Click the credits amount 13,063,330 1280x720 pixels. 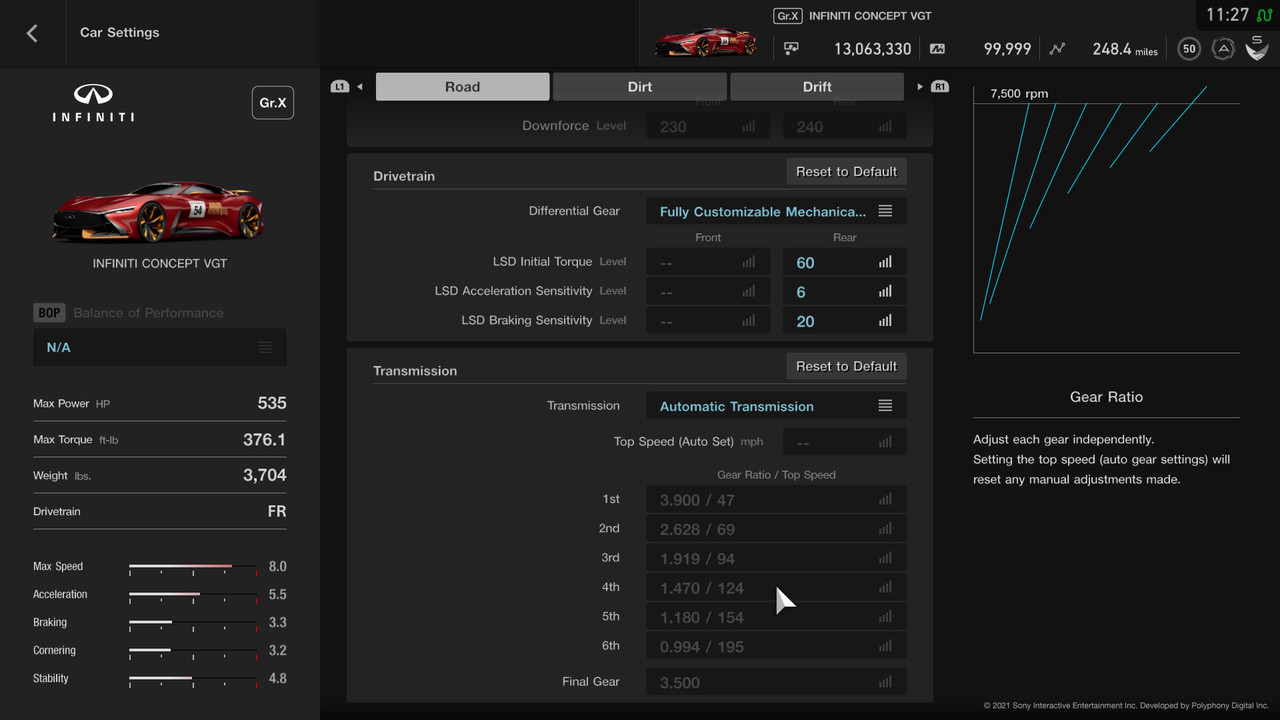872,48
